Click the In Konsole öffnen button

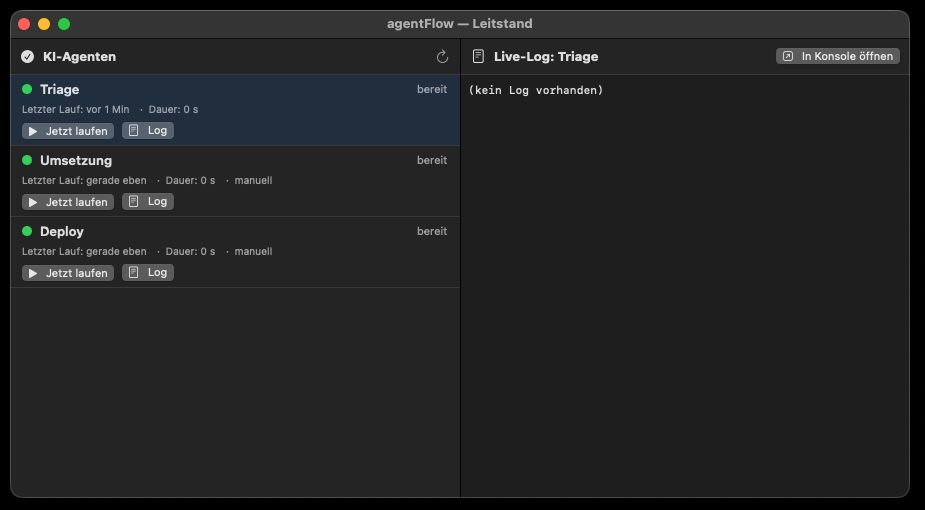838,56
